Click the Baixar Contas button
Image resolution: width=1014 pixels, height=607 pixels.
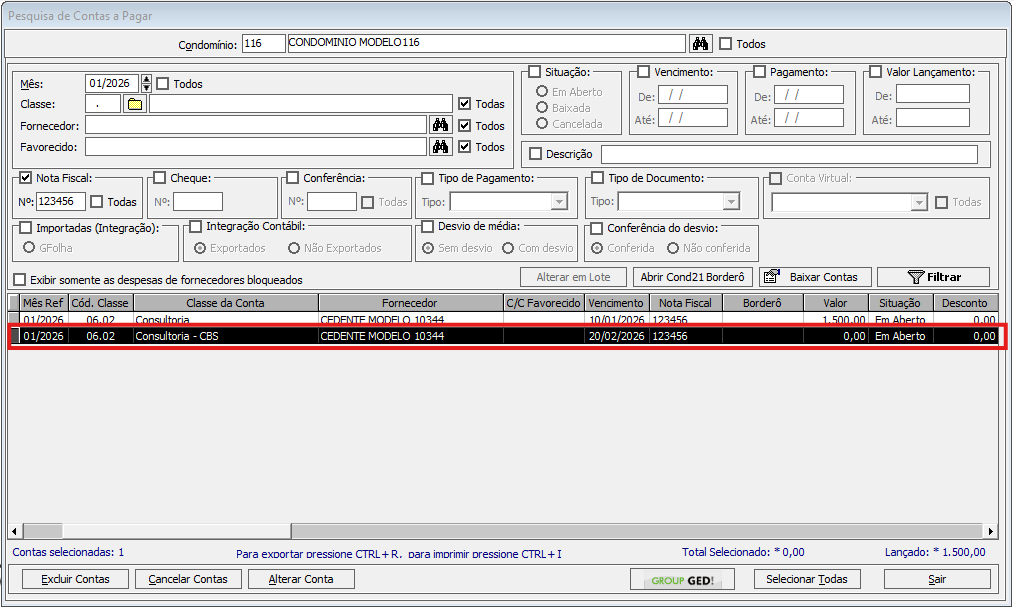[x=815, y=277]
